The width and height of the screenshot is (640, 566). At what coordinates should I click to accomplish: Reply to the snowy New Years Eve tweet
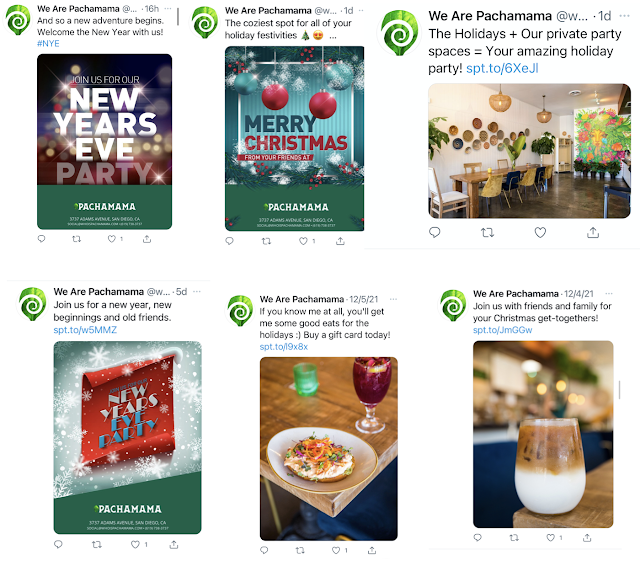[x=58, y=544]
